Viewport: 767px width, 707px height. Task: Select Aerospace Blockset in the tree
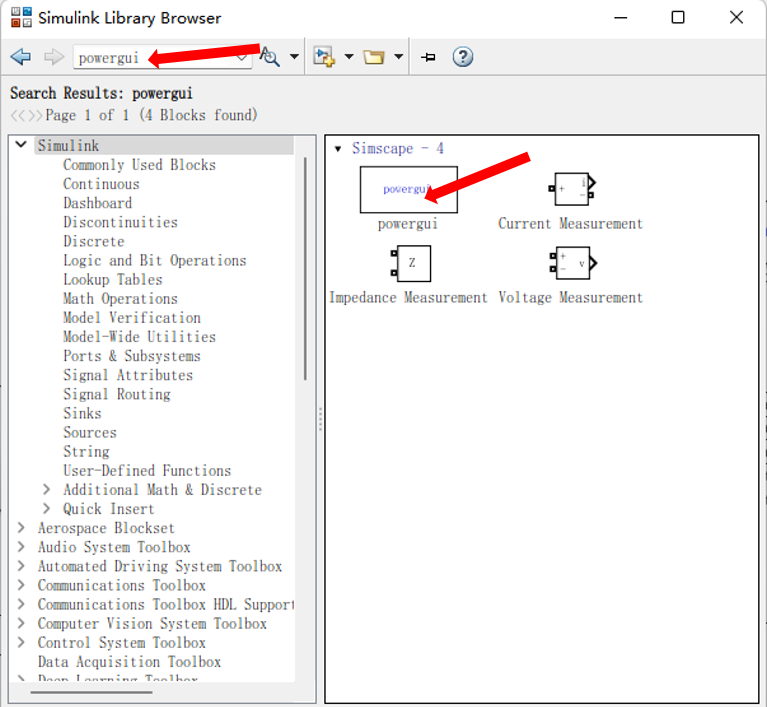click(106, 528)
